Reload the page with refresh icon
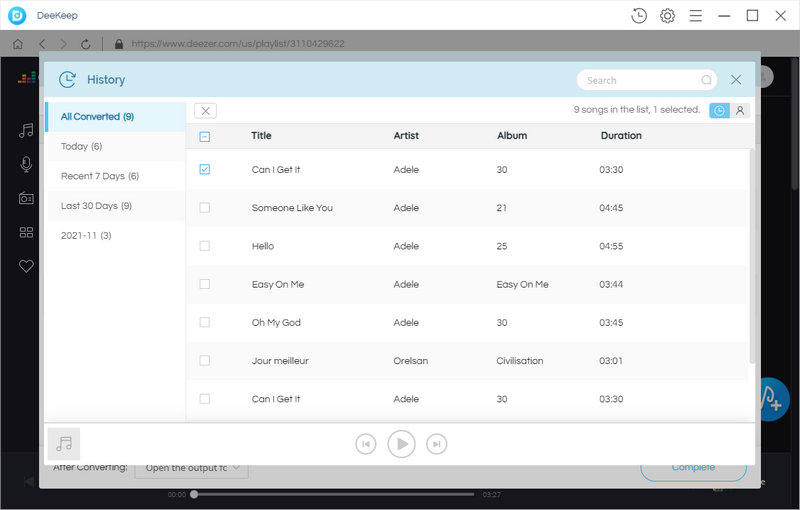 pos(86,44)
